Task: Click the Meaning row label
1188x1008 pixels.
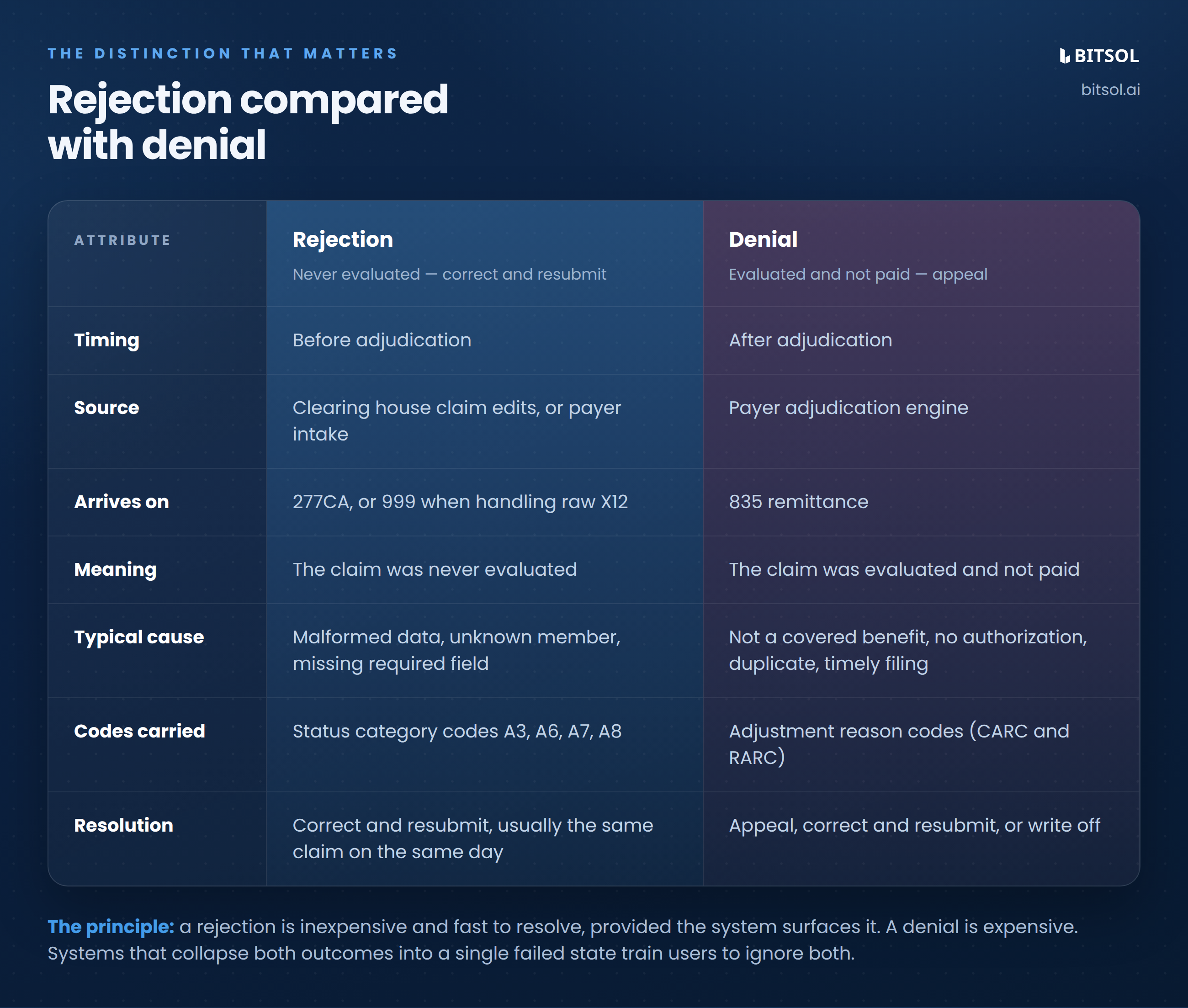Action: pos(116,570)
